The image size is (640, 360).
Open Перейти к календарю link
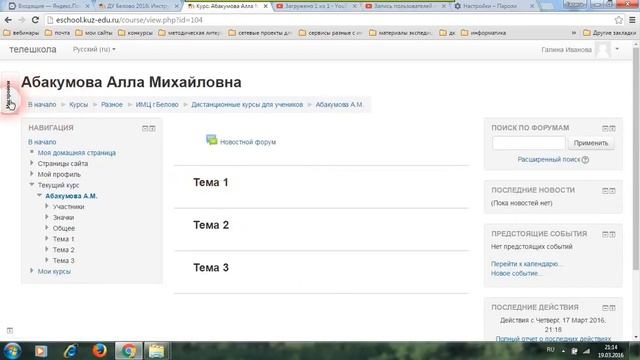[x=526, y=264]
